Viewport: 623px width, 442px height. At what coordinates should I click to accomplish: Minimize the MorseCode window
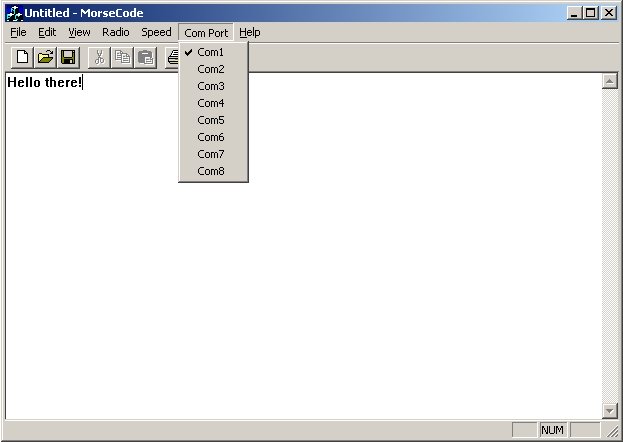tap(574, 13)
